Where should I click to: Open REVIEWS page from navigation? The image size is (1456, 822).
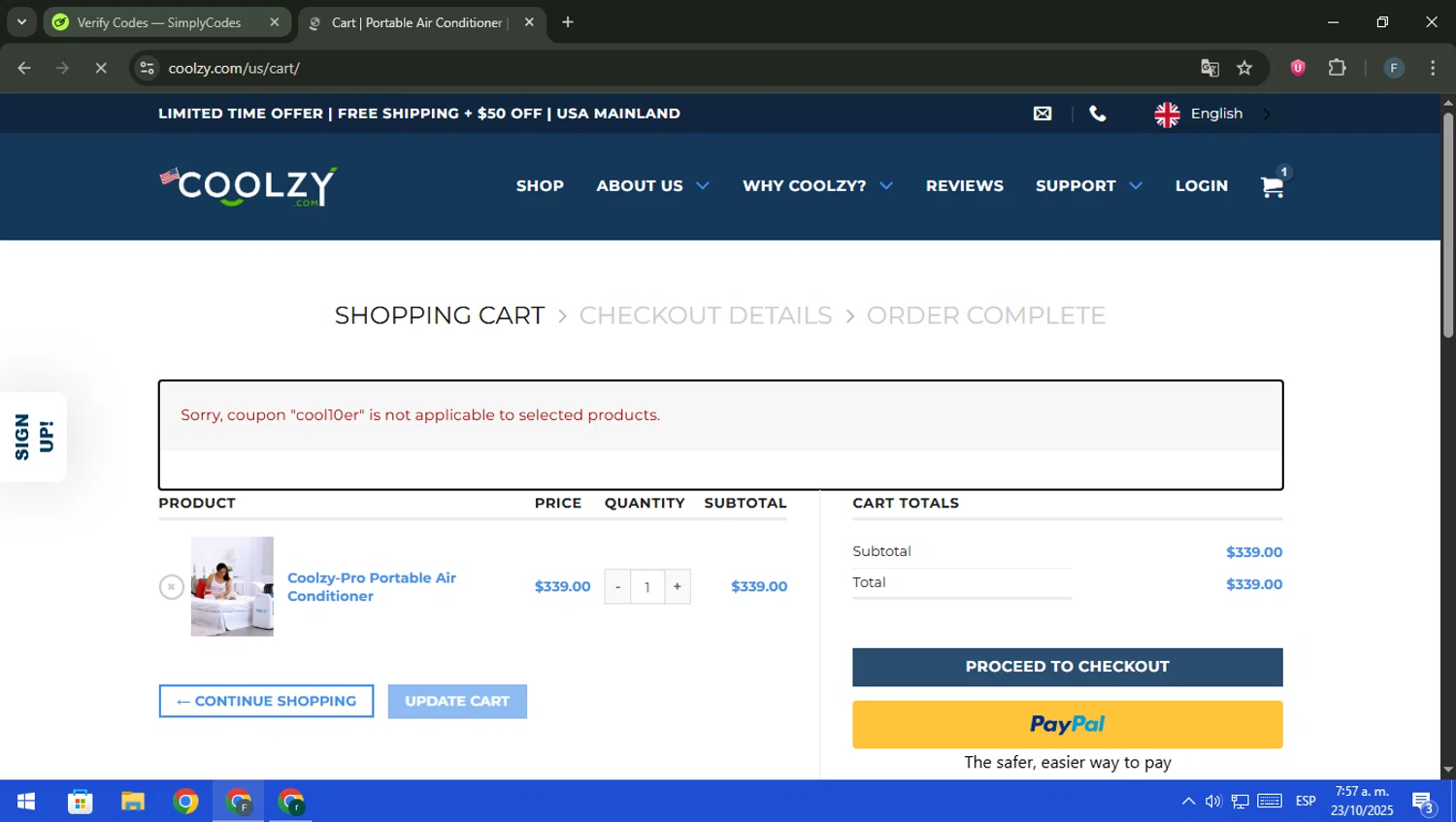965,185
